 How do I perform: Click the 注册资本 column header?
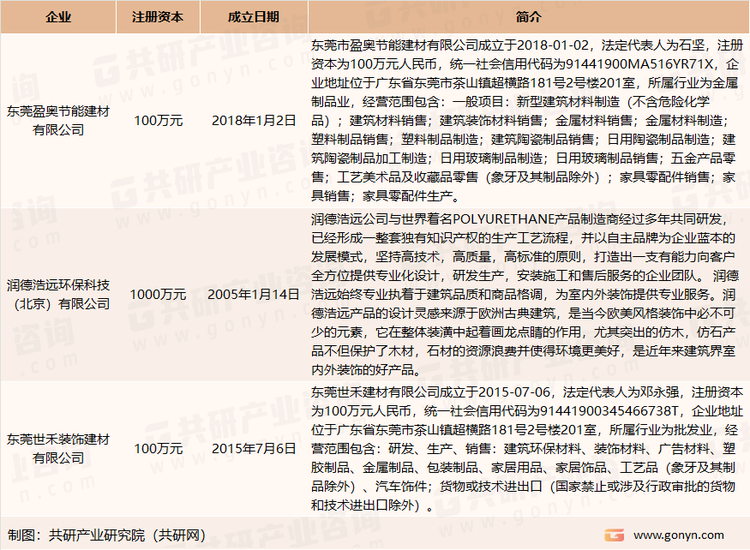click(x=158, y=17)
